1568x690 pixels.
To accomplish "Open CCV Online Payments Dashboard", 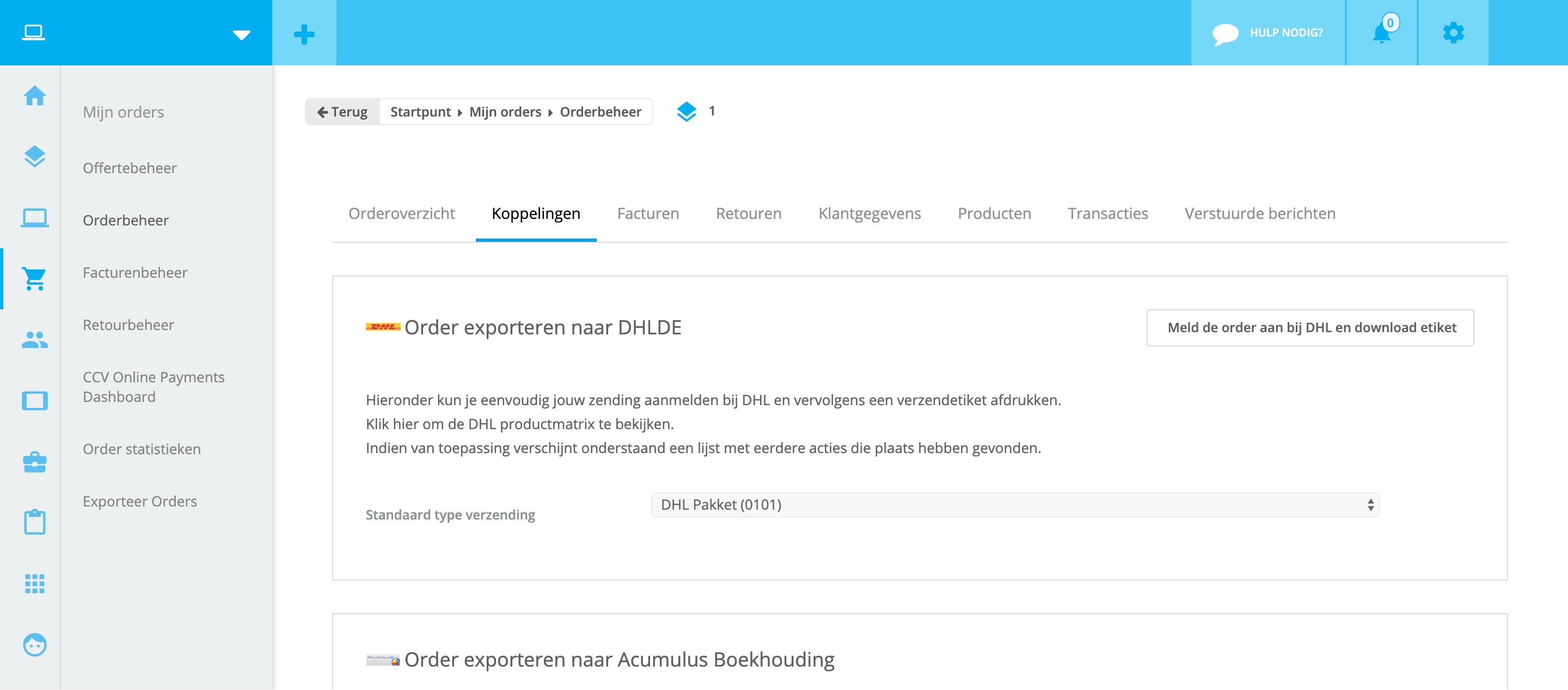I will [154, 387].
